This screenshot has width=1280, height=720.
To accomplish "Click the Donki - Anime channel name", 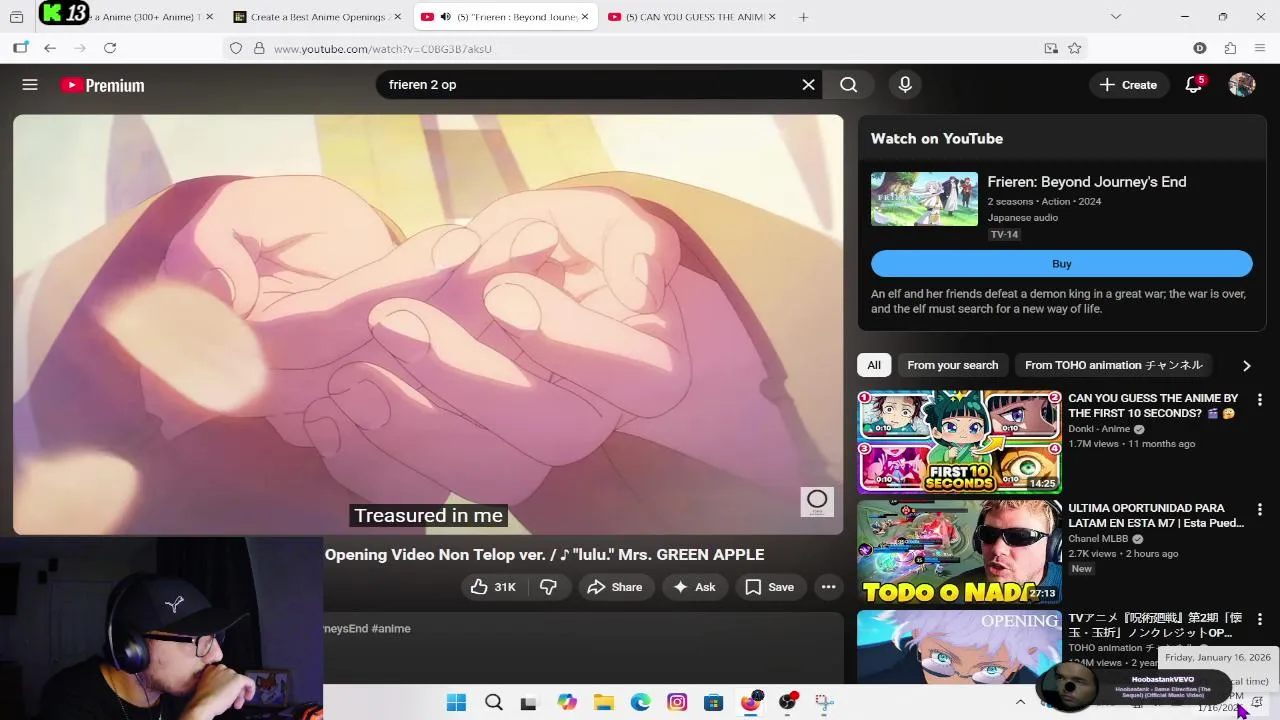I will point(1099,429).
